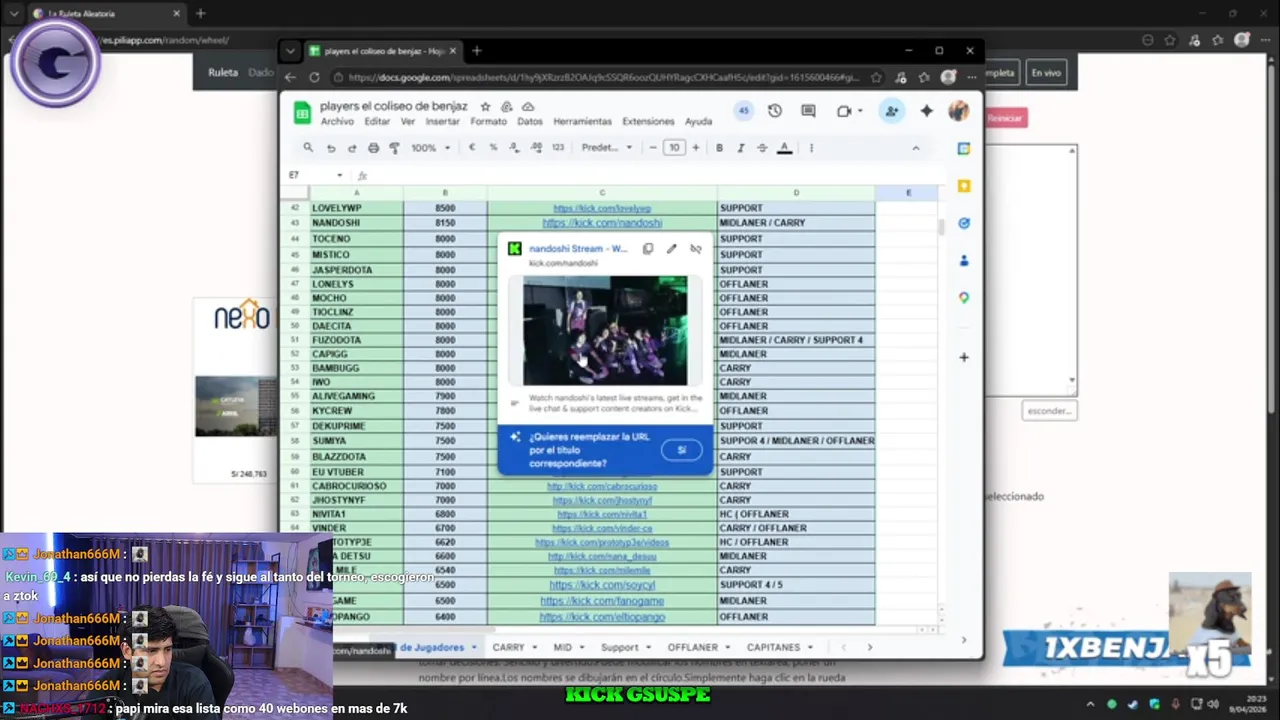
Task: Toggle italic formatting
Action: (741, 148)
